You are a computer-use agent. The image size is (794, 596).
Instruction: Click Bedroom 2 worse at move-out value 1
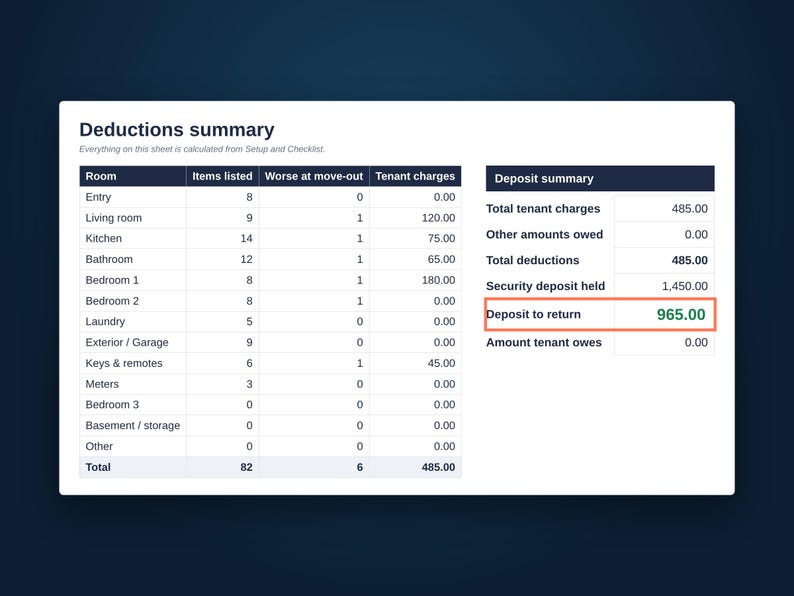(x=360, y=301)
